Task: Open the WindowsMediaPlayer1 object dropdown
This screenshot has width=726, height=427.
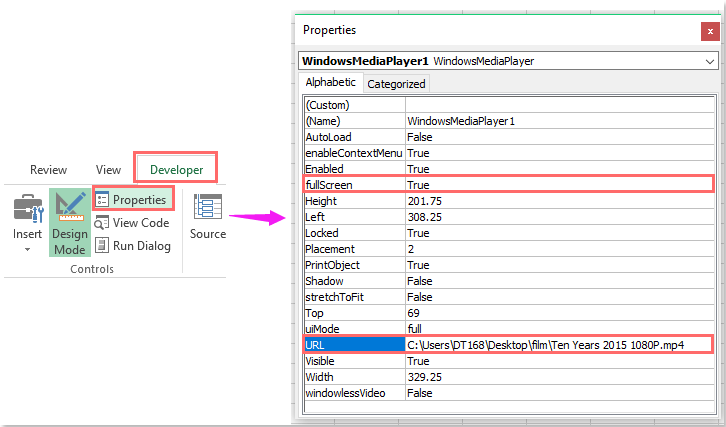Action: pos(708,61)
